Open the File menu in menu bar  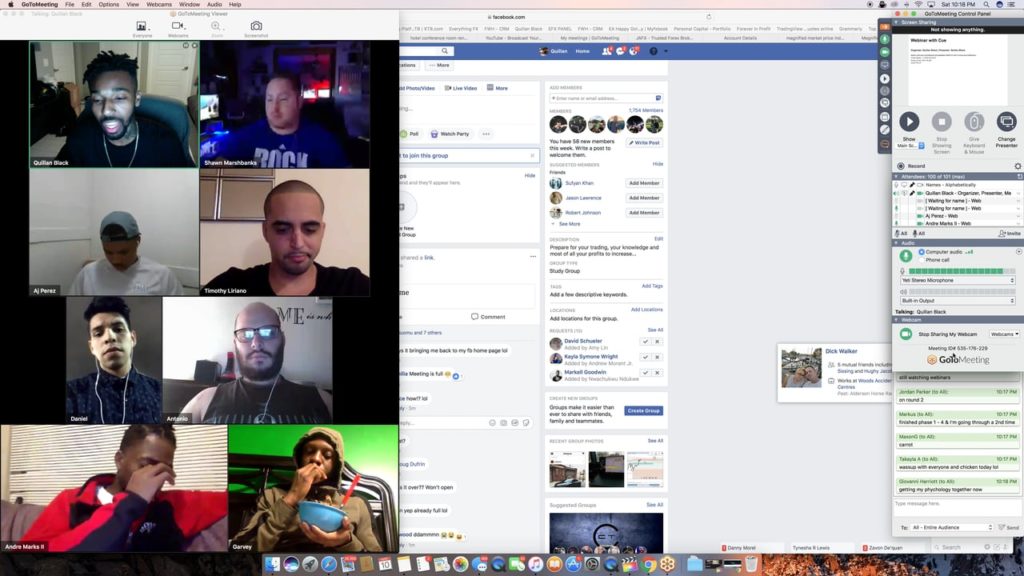(69, 5)
